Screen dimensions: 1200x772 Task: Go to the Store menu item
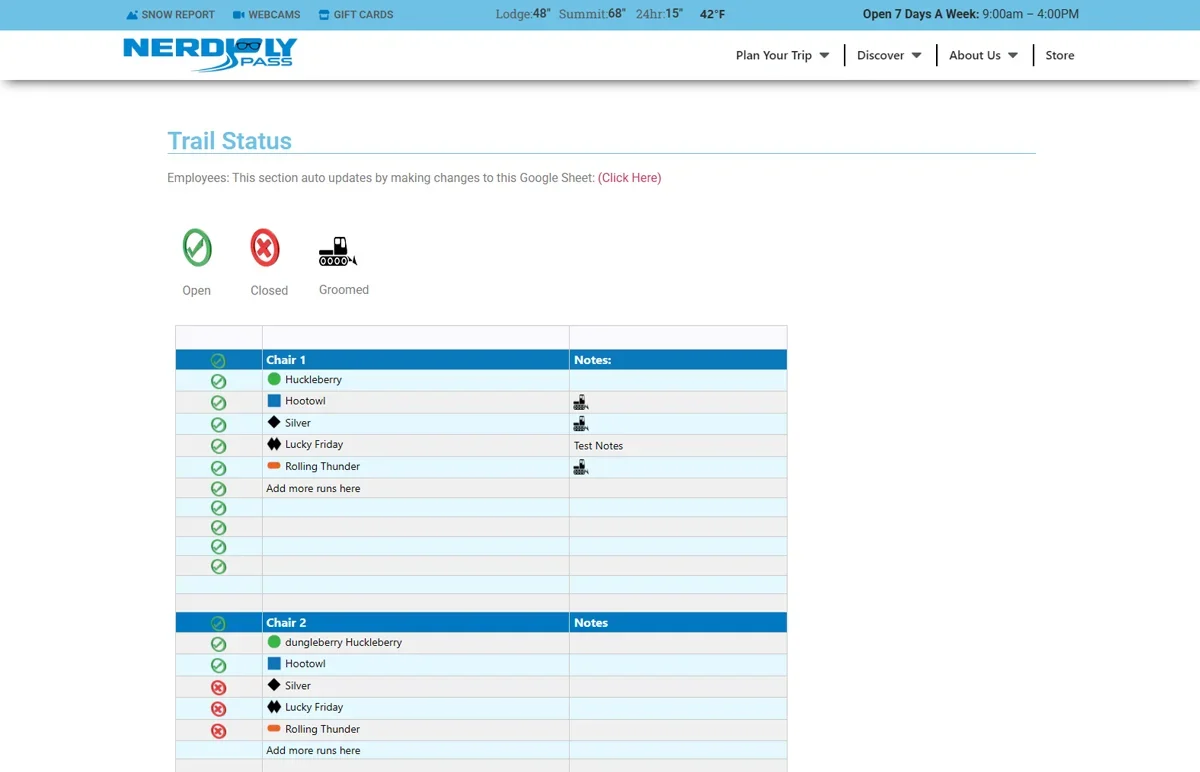click(1059, 55)
